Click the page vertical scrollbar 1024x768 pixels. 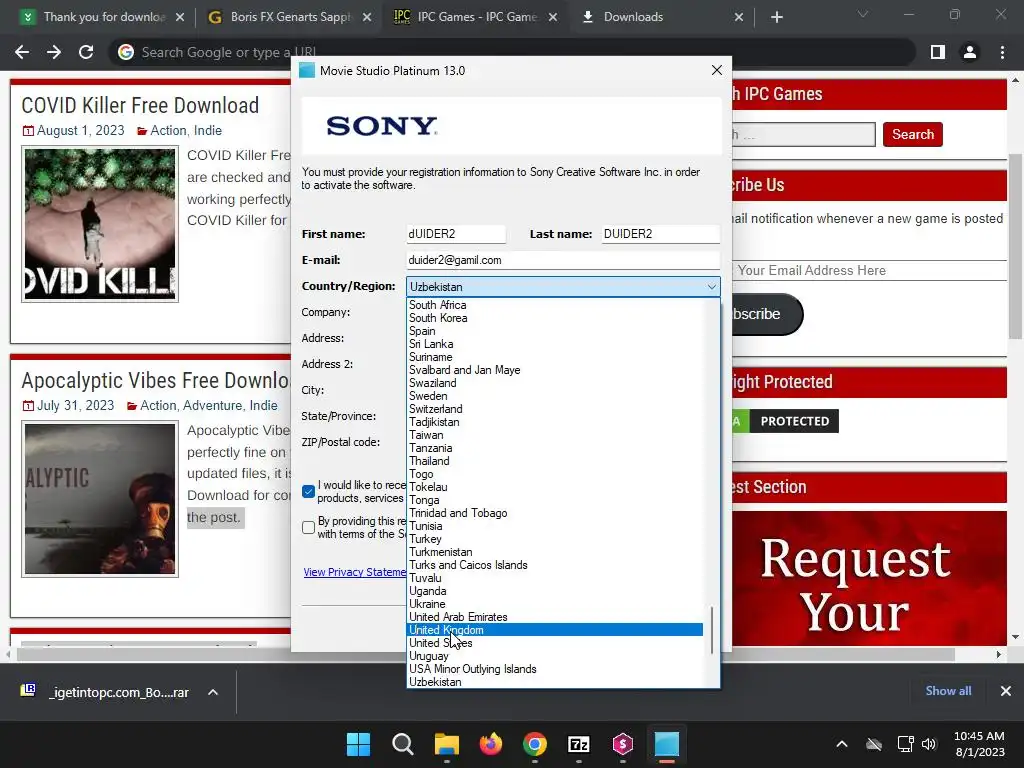point(1015,247)
